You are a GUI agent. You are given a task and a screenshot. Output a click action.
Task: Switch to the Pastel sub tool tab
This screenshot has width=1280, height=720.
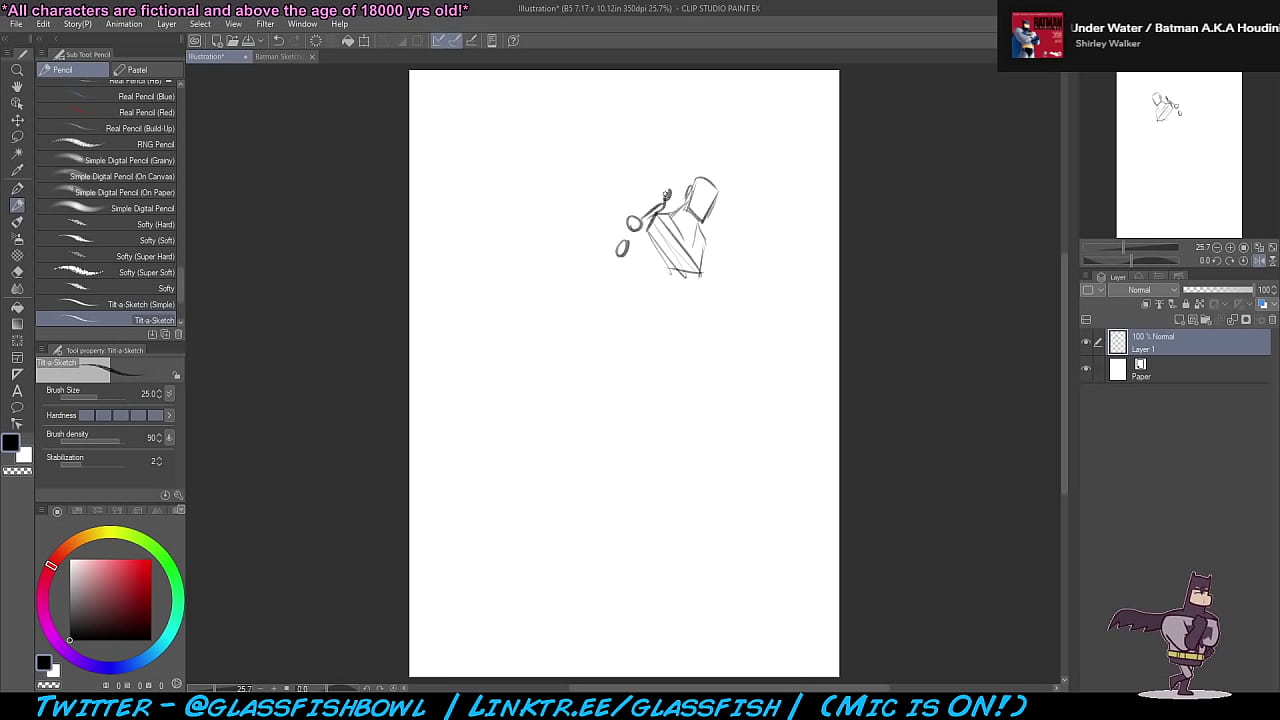tap(137, 70)
